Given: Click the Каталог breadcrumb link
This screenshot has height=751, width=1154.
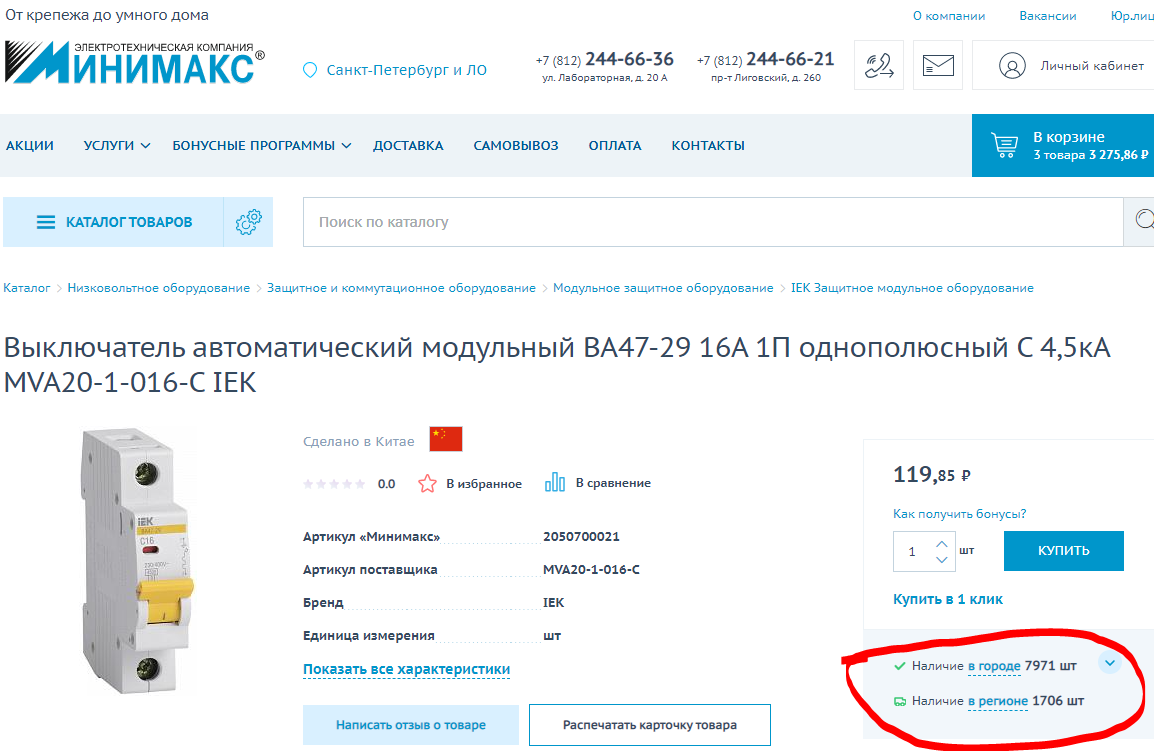Looking at the screenshot, I should point(26,288).
